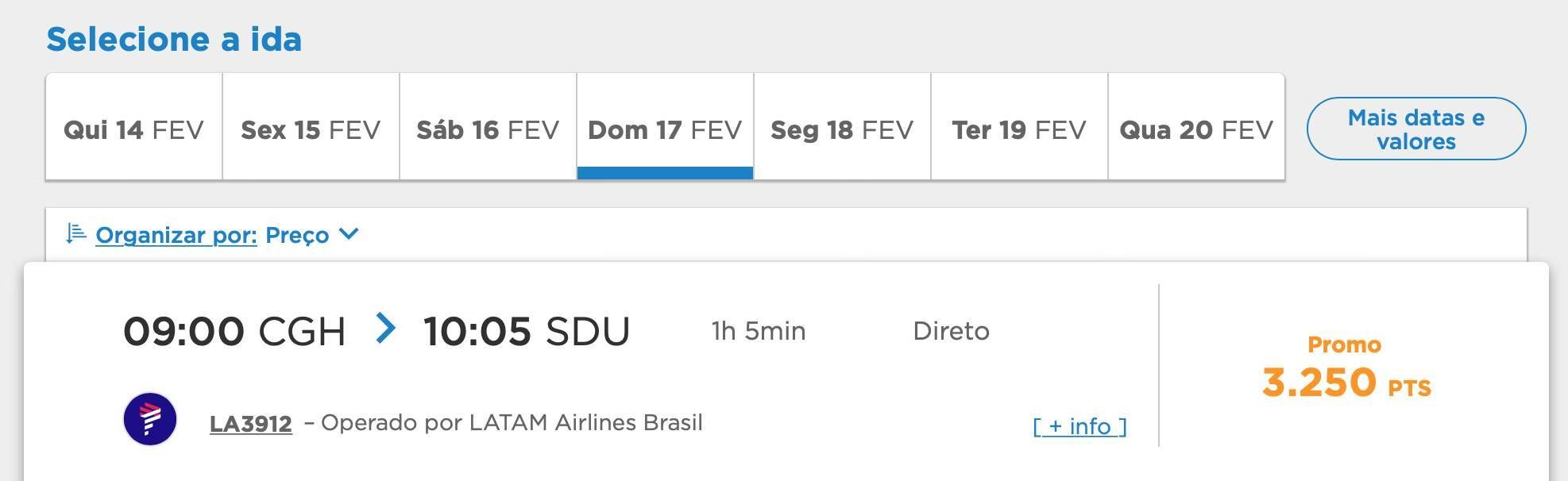Viewport: 1568px width, 481px height.
Task: Choose the Ter 19 FEV date tab
Action: (1019, 127)
